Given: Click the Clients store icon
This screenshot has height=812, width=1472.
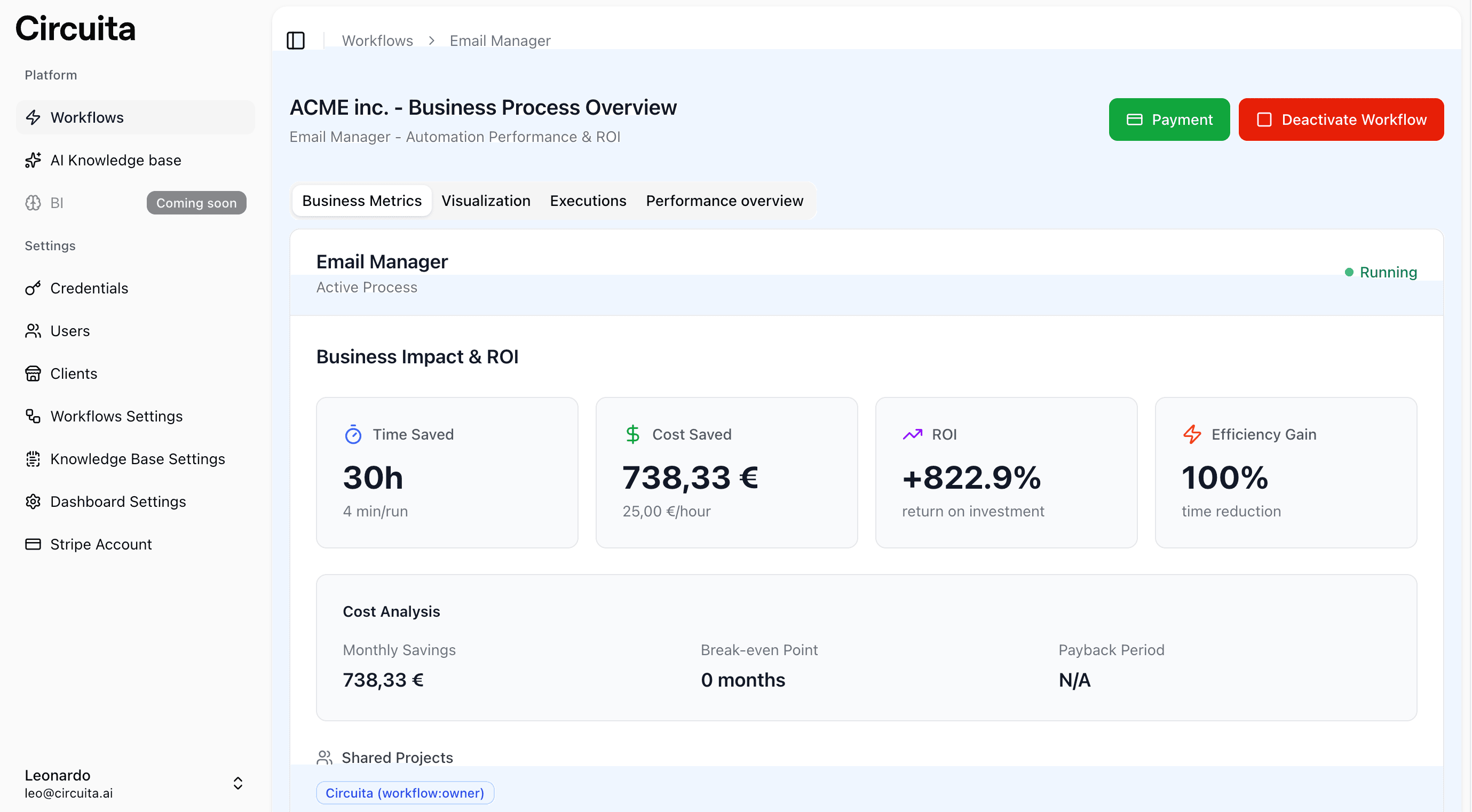Looking at the screenshot, I should [x=33, y=373].
